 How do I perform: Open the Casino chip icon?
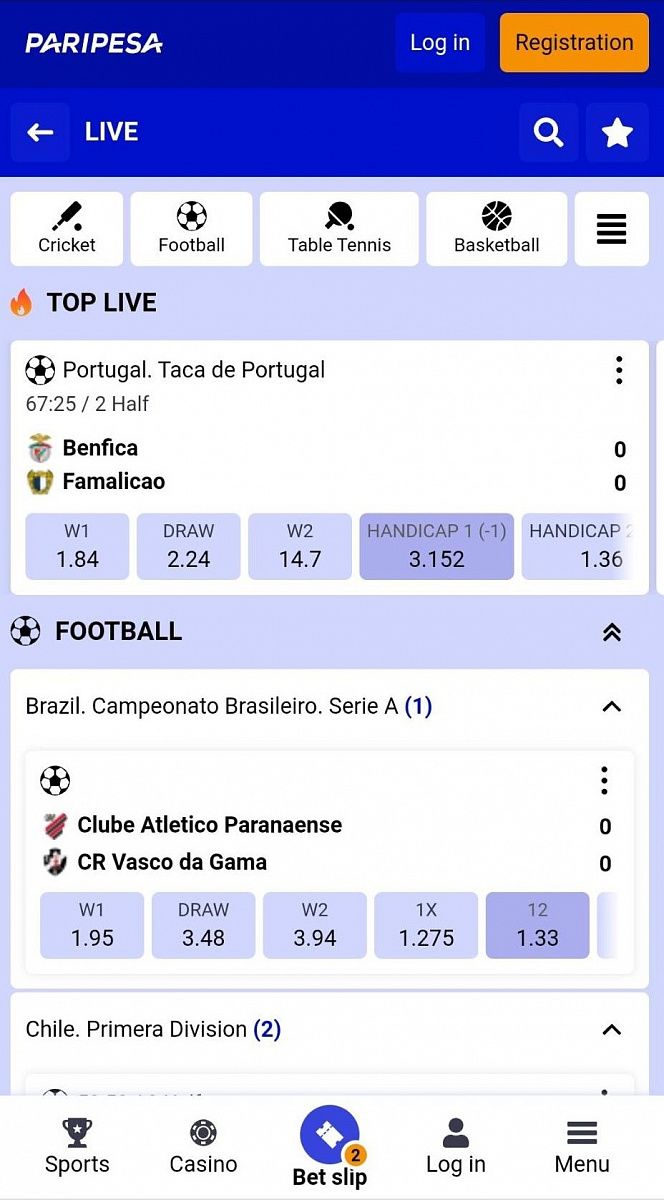[x=203, y=1133]
